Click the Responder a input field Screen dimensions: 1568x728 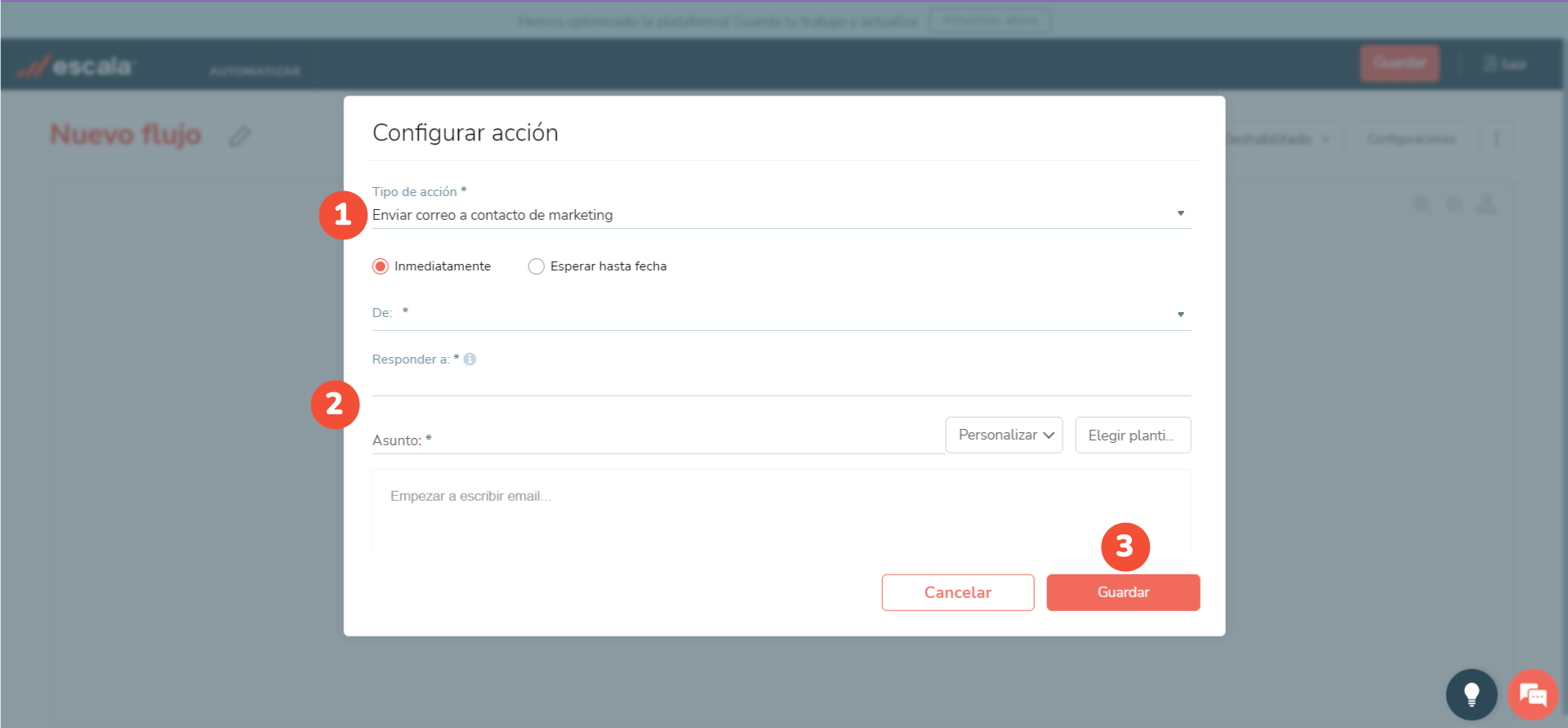[782, 382]
